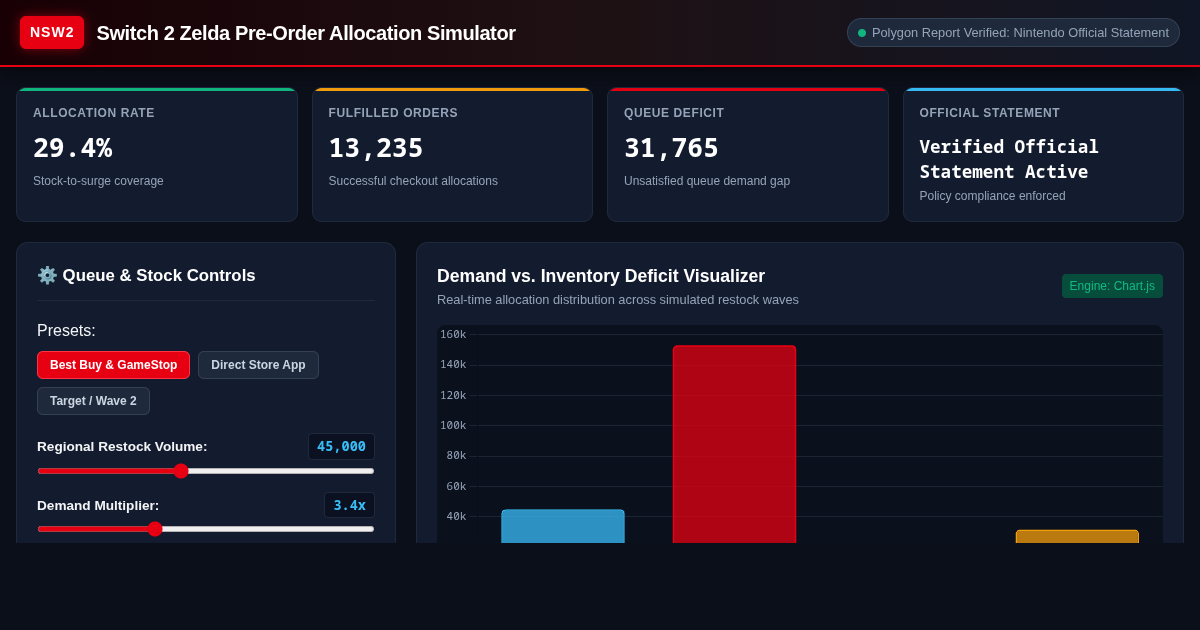Click the Regional Restock Volume label
The image size is (1200, 630).
[122, 447]
